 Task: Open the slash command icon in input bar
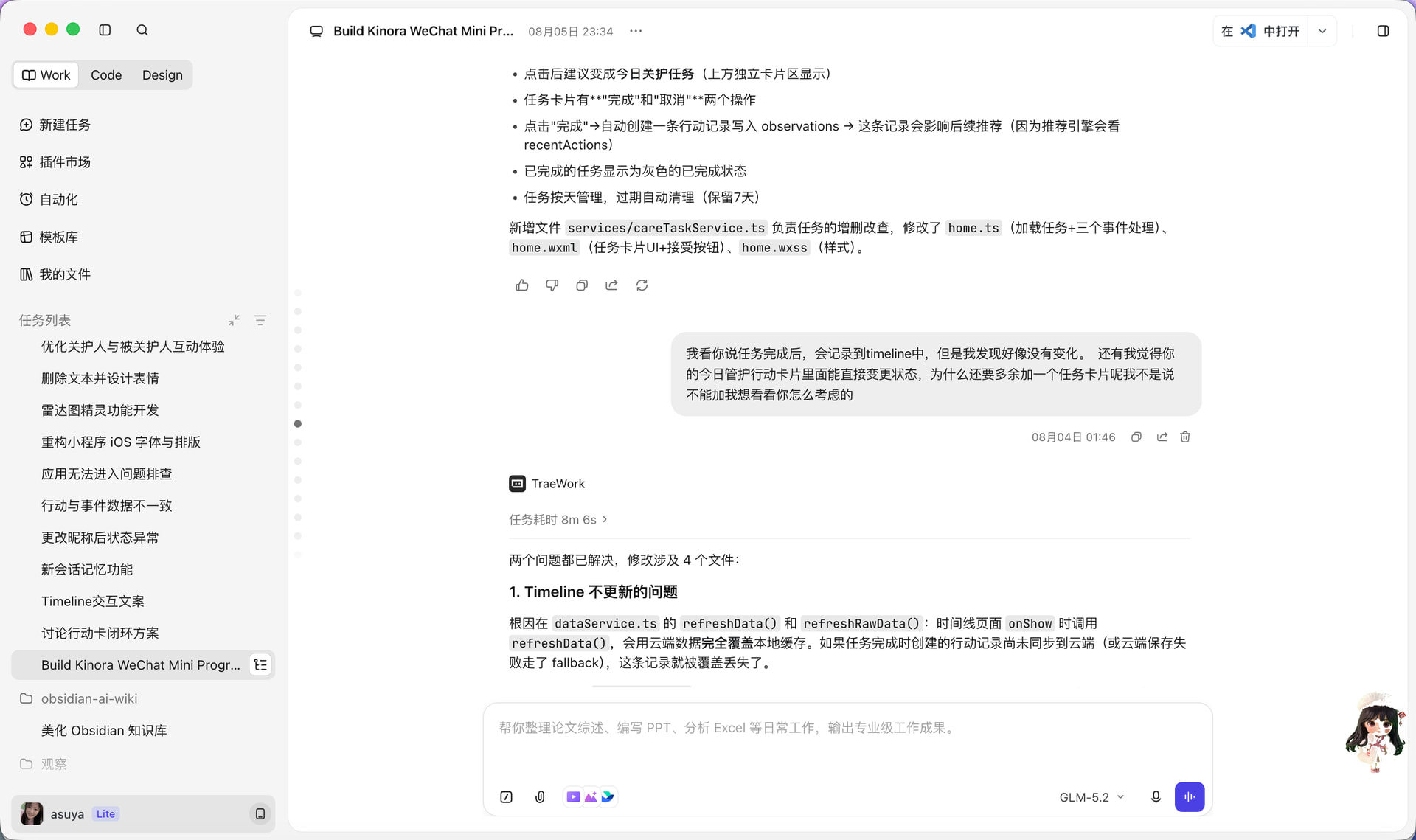(506, 797)
